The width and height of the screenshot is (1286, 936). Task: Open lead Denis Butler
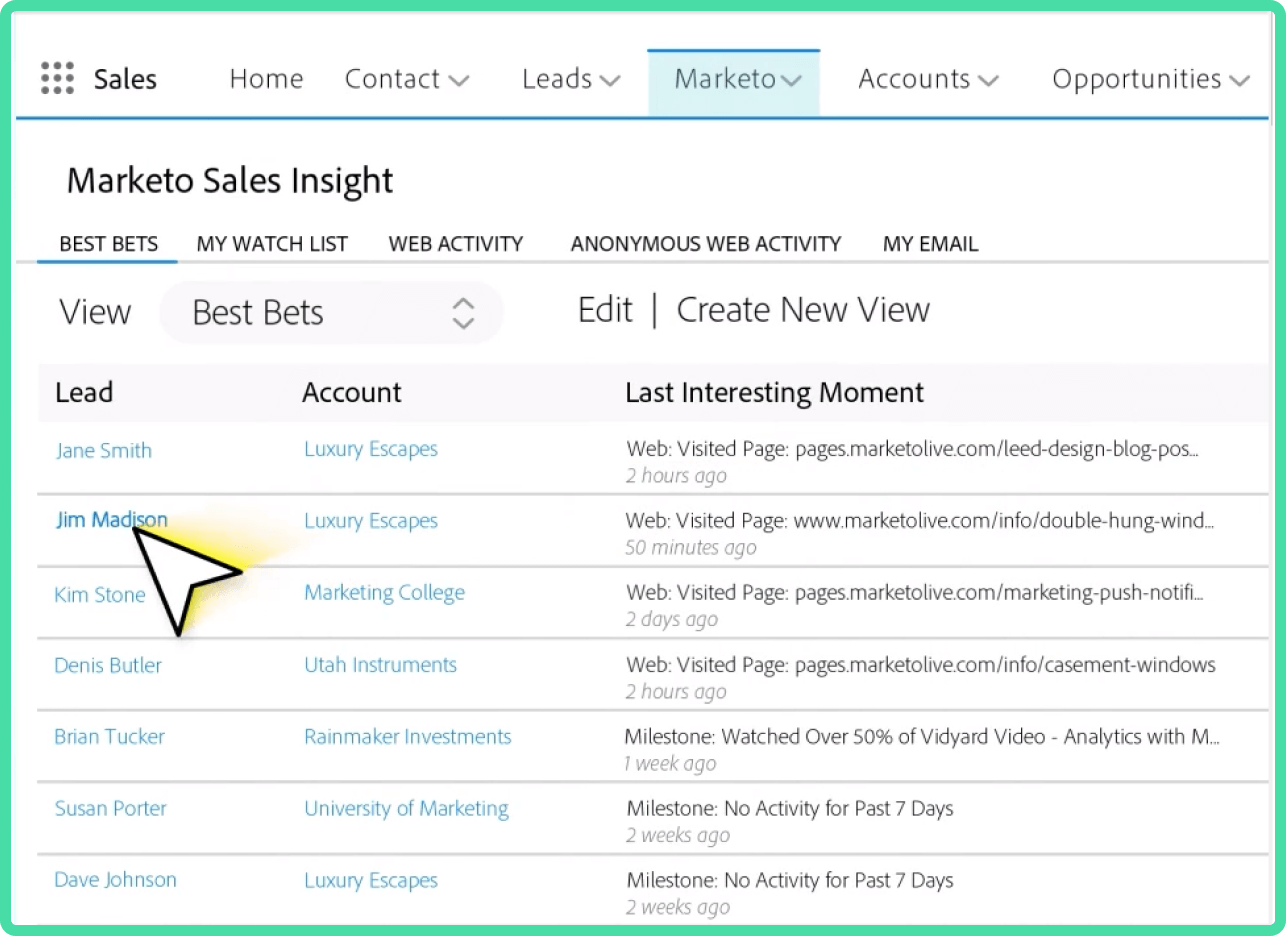(x=108, y=665)
